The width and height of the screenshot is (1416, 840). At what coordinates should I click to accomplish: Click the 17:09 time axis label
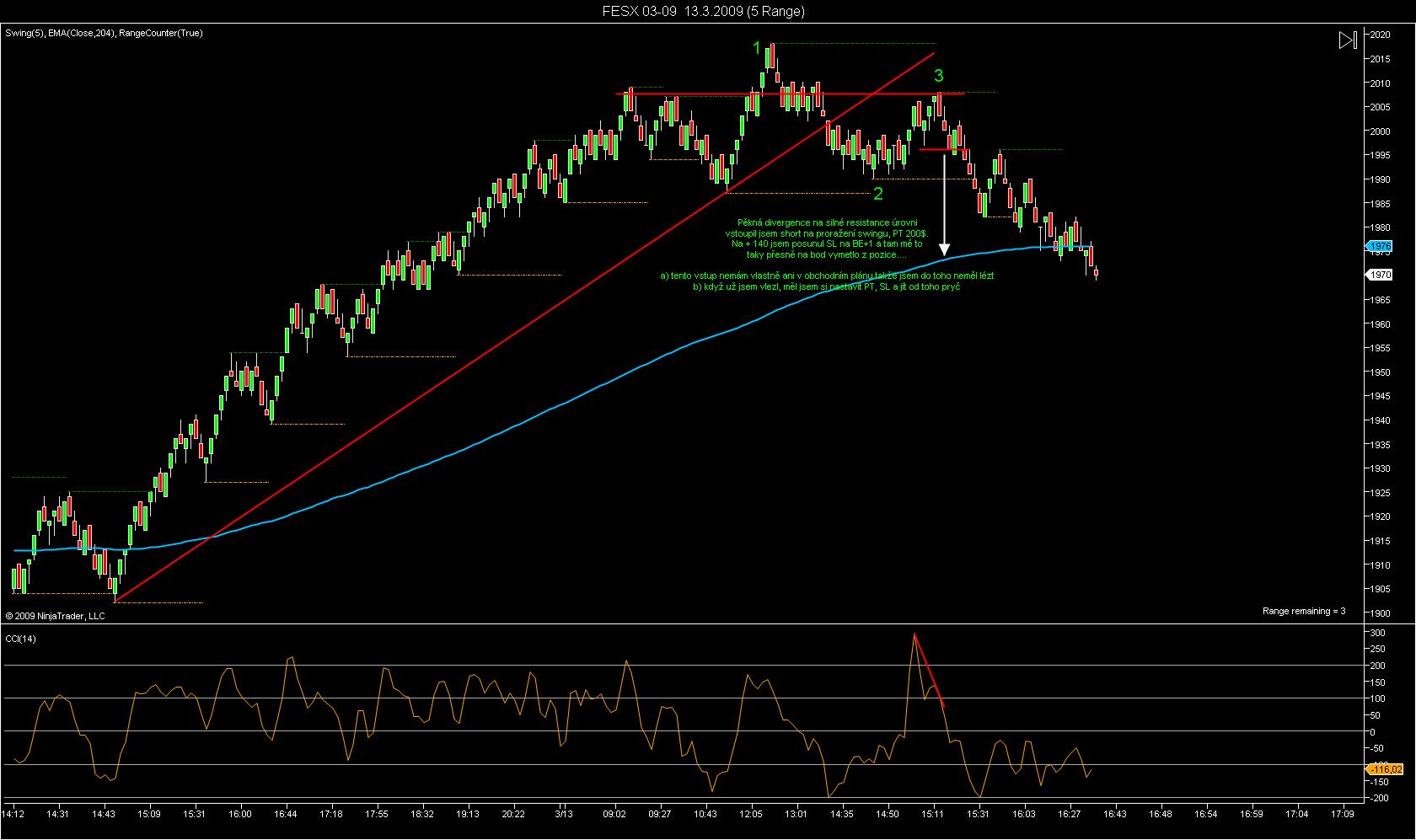(1343, 814)
